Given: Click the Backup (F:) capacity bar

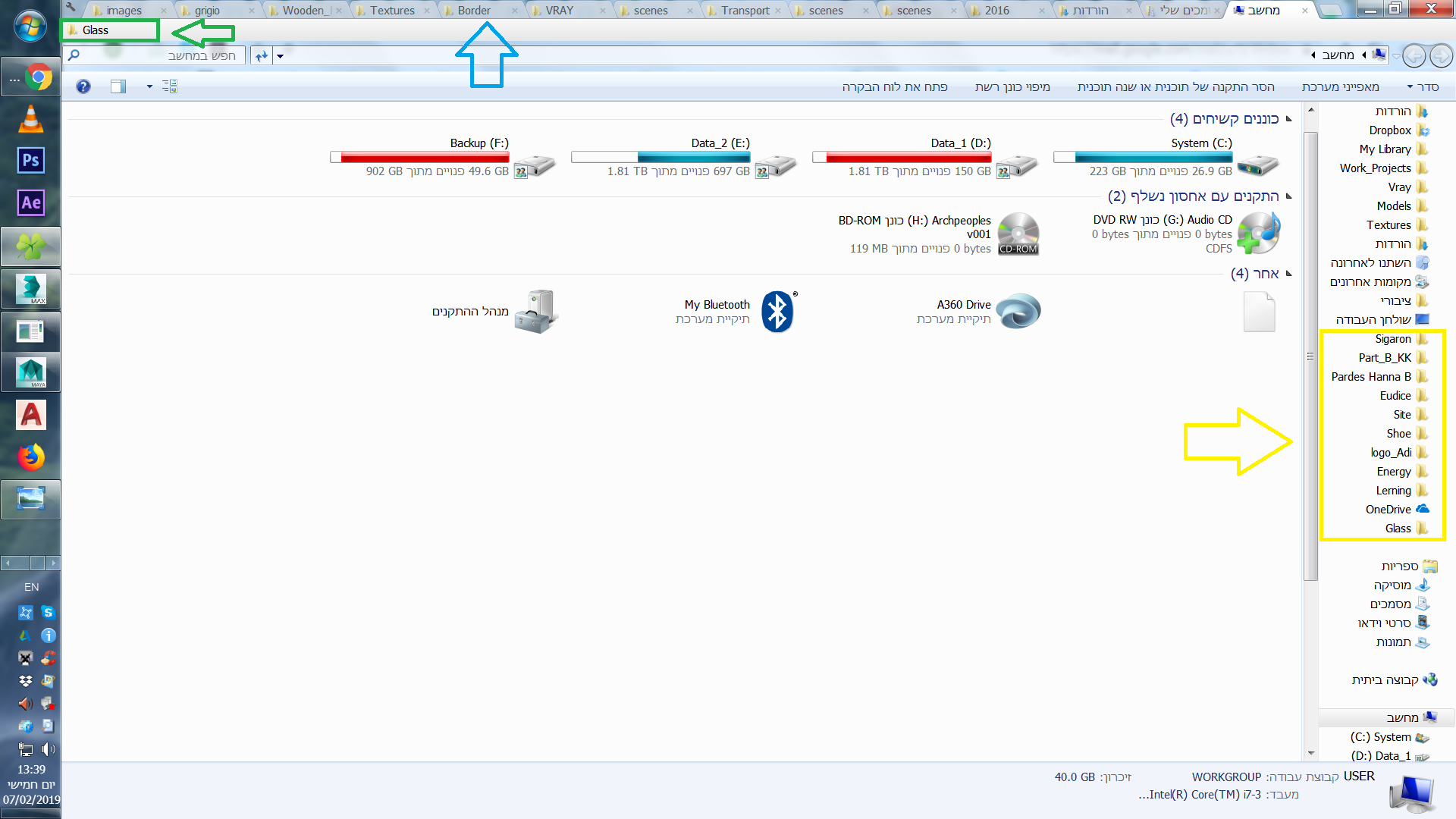Looking at the screenshot, I should click(x=419, y=157).
